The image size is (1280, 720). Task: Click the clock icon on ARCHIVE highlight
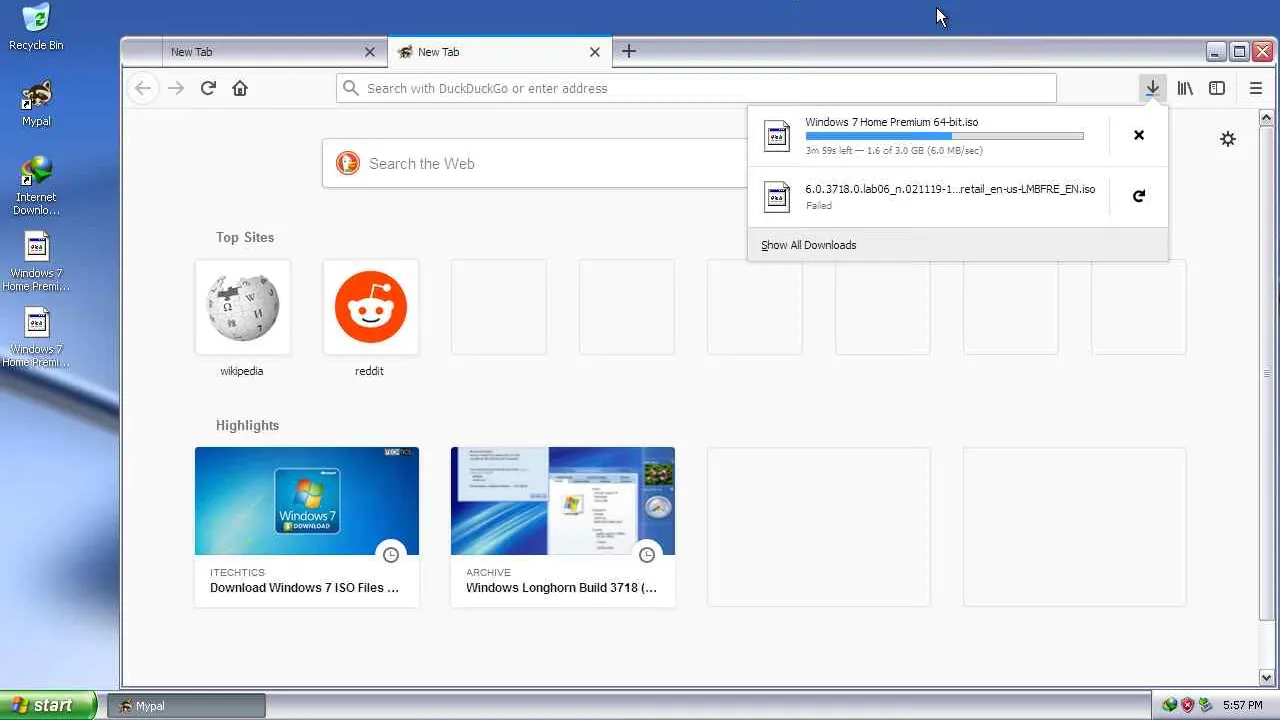click(x=647, y=554)
